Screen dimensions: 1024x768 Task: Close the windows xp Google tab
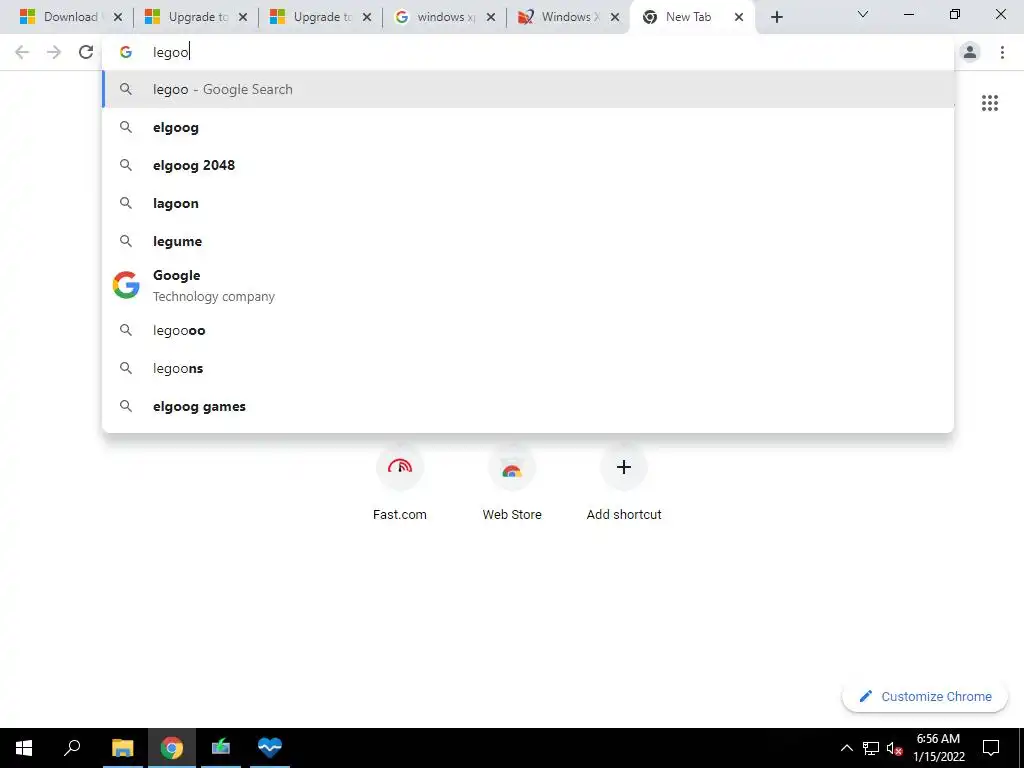click(x=491, y=17)
